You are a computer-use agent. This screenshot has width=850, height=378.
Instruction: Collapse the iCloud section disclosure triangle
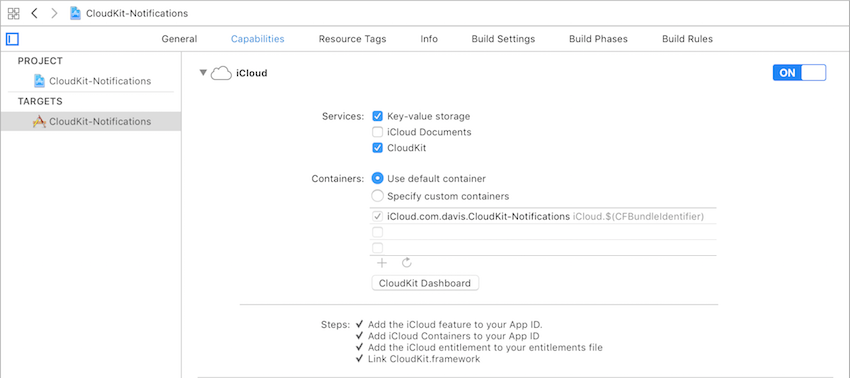[x=203, y=73]
